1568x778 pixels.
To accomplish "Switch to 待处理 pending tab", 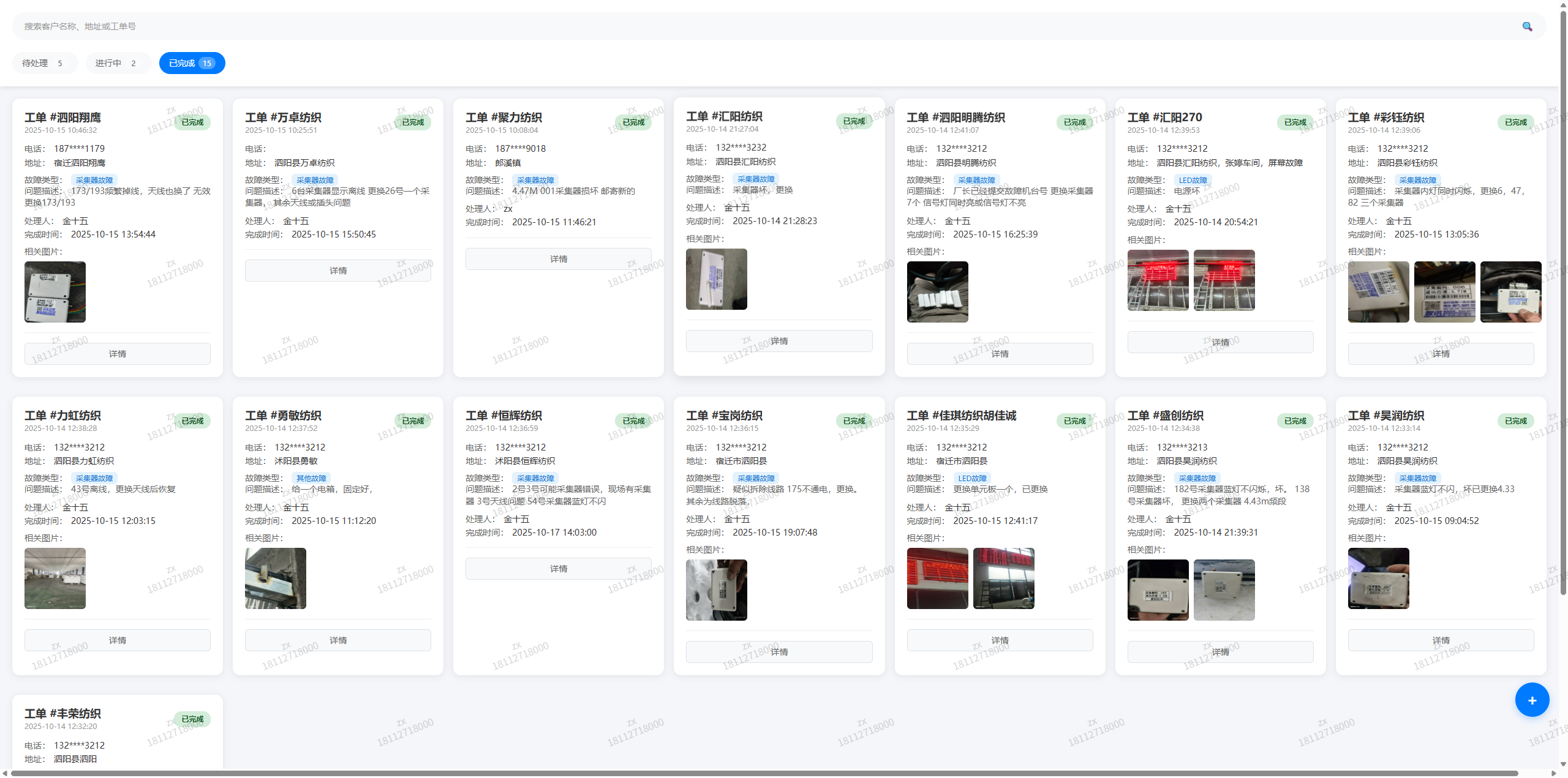I will (44, 63).
